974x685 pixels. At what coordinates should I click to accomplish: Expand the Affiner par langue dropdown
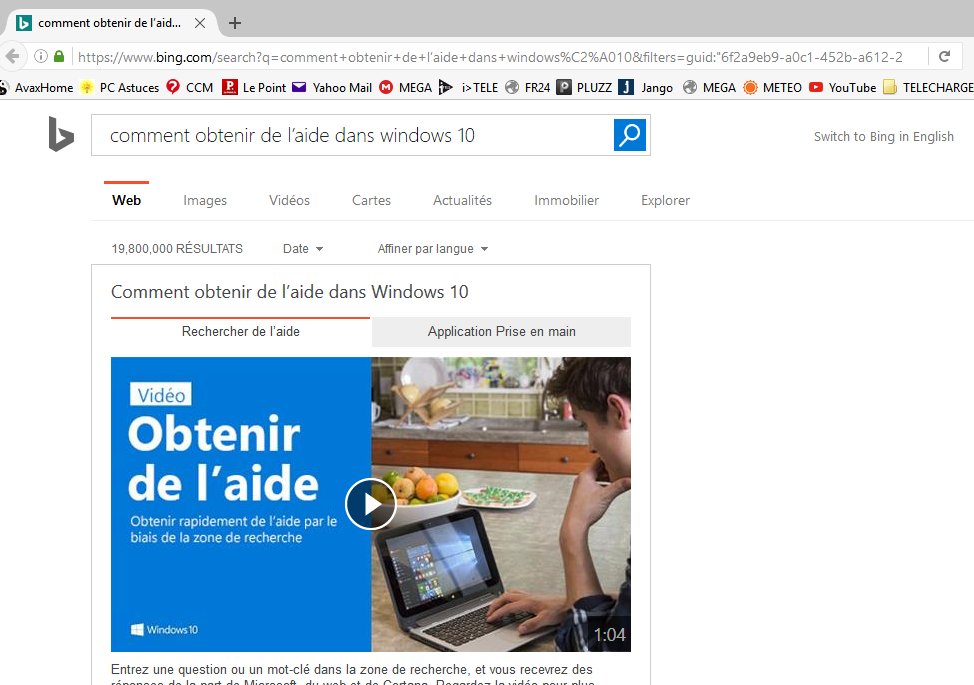[x=433, y=248]
